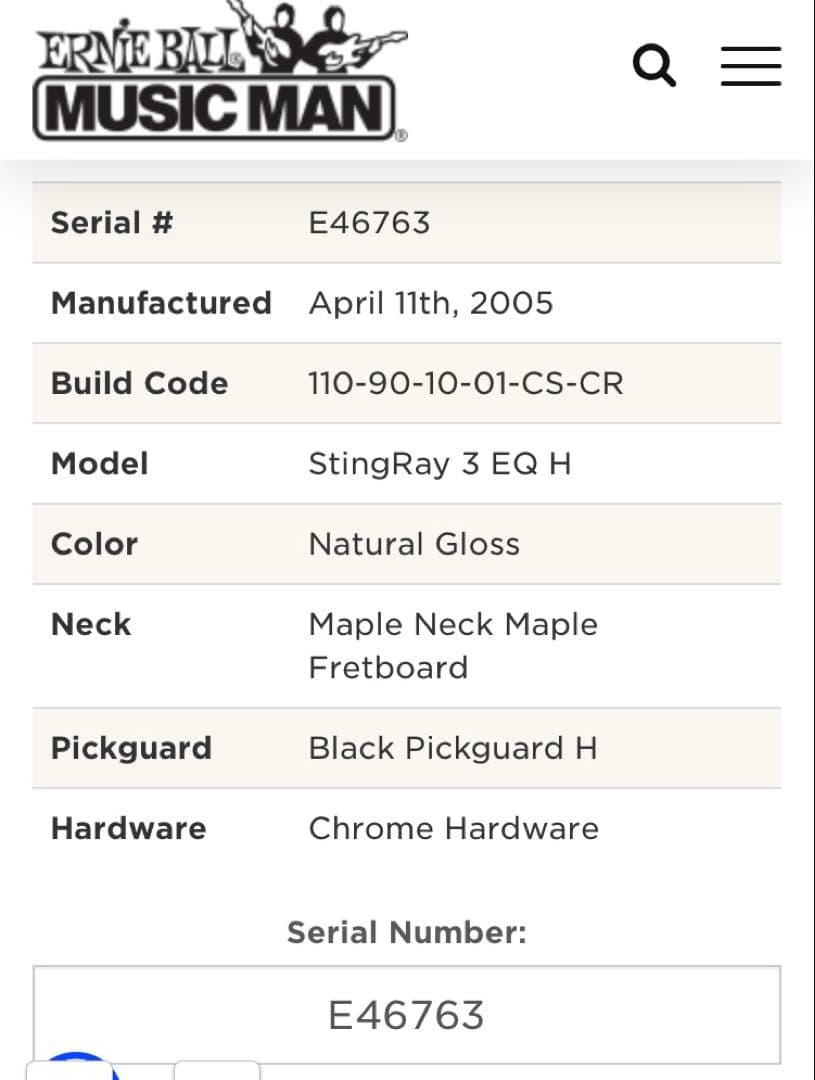The height and width of the screenshot is (1080, 815).
Task: Open the search magnifier icon
Action: [x=654, y=66]
